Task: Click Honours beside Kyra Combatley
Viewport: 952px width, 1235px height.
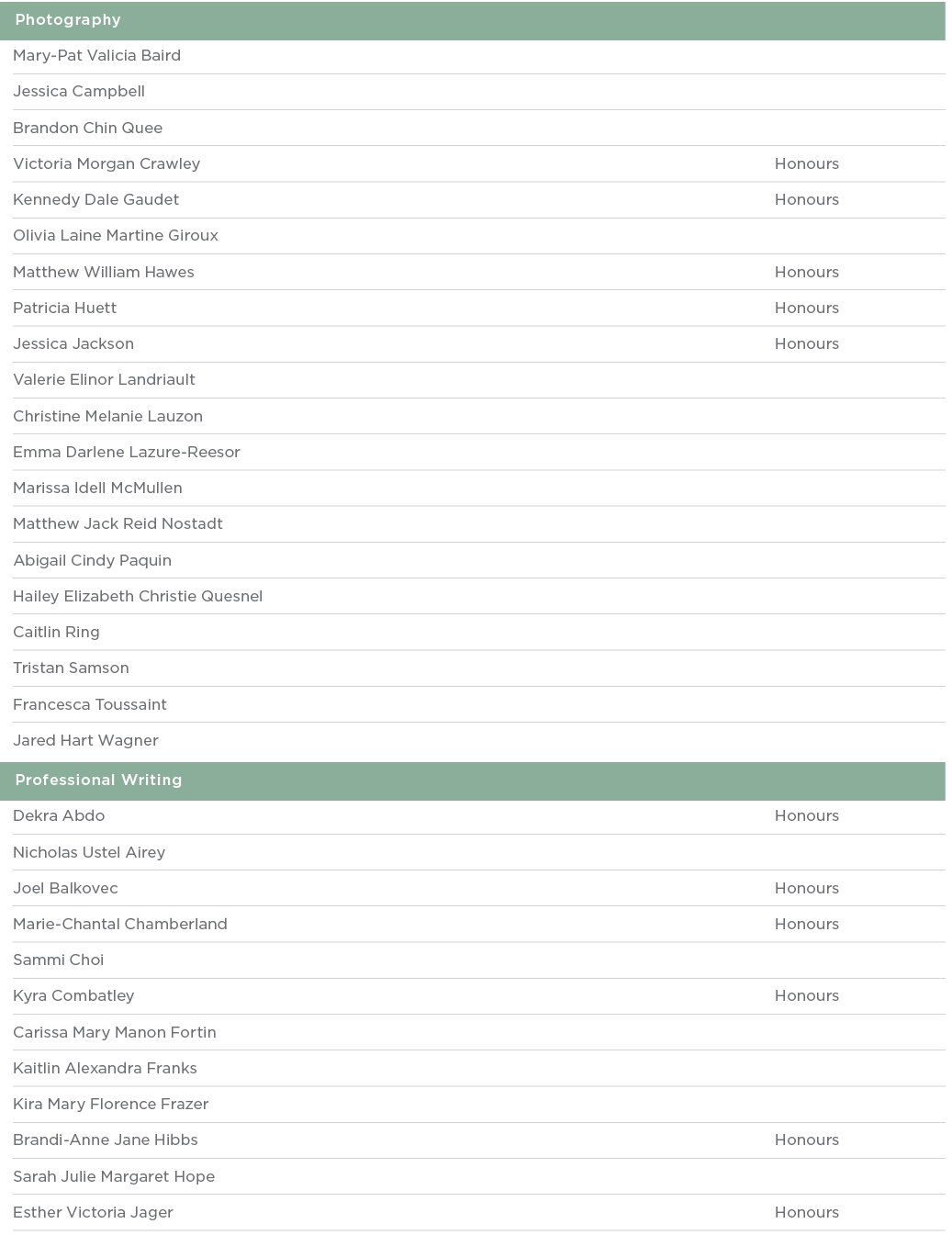Action: click(806, 996)
